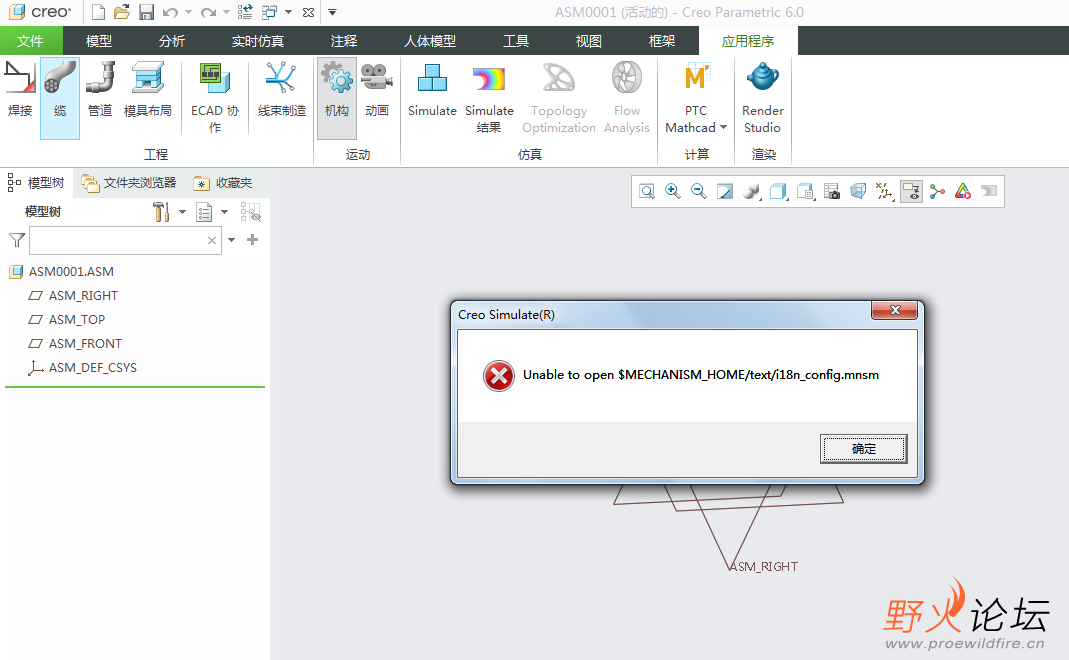Switch to the 模型树 panel tab
The width and height of the screenshot is (1069, 660).
pyautogui.click(x=36, y=183)
